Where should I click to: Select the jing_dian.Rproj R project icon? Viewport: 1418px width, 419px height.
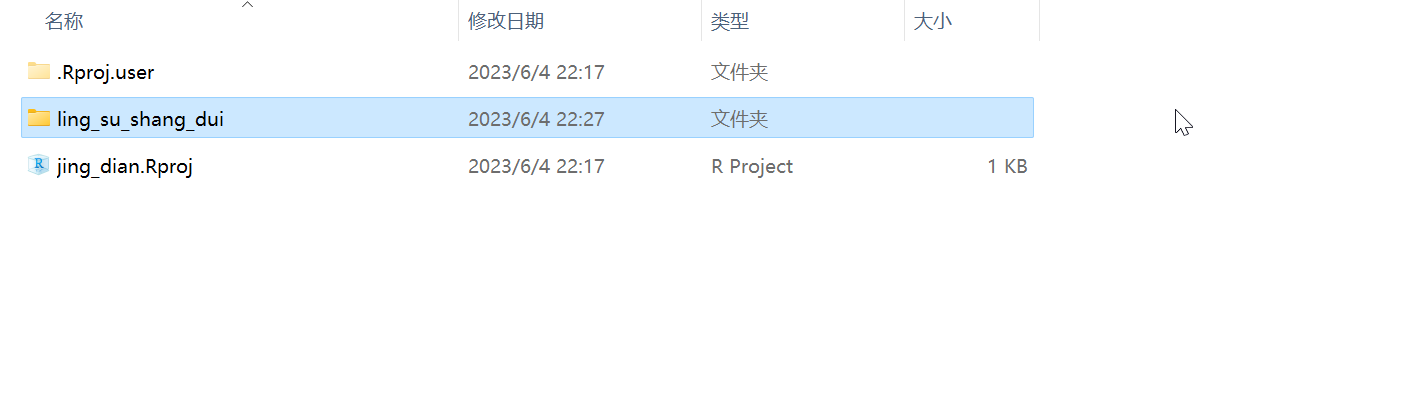coord(38,165)
